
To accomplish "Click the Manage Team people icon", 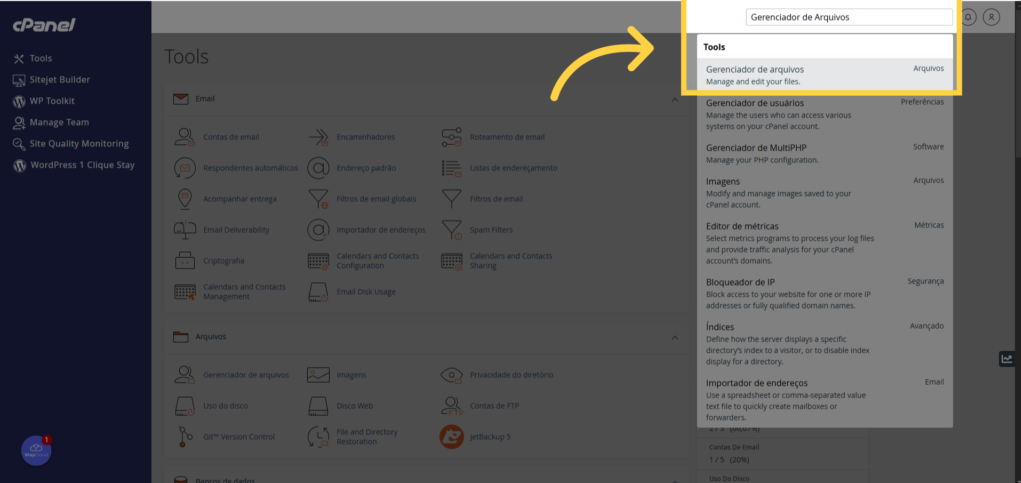I will pos(19,122).
